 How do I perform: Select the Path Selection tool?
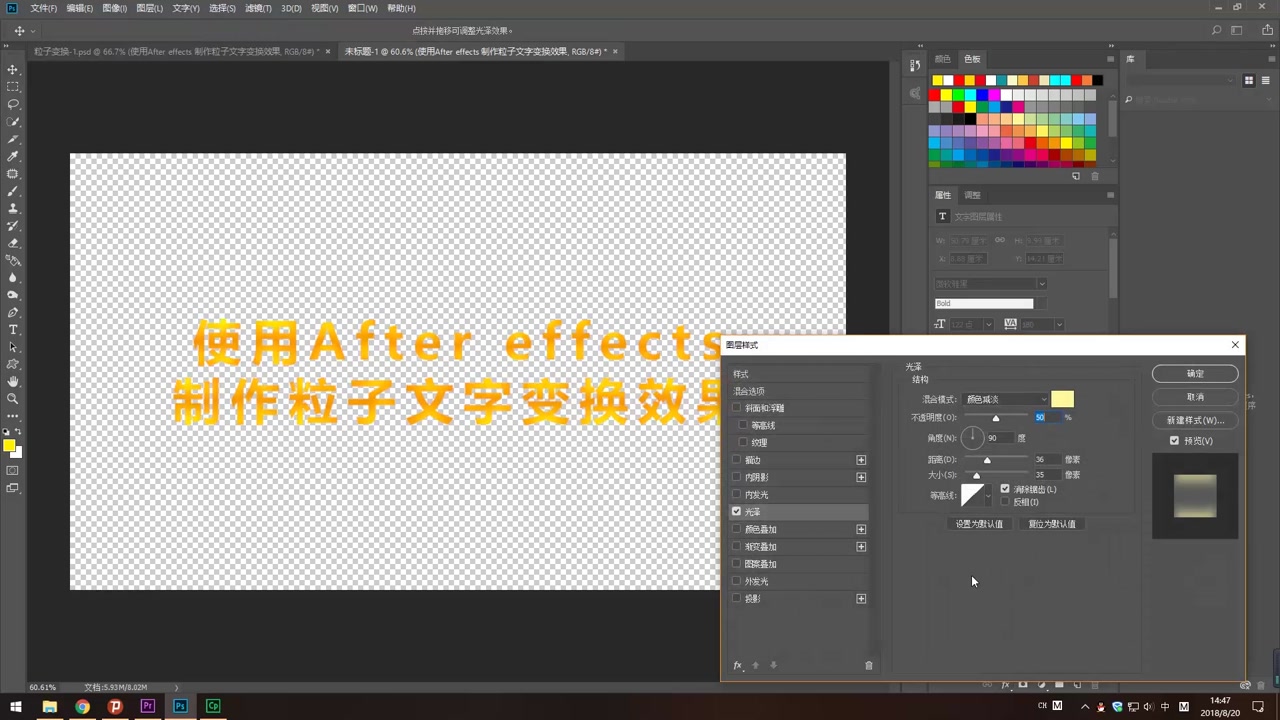pyautogui.click(x=13, y=347)
